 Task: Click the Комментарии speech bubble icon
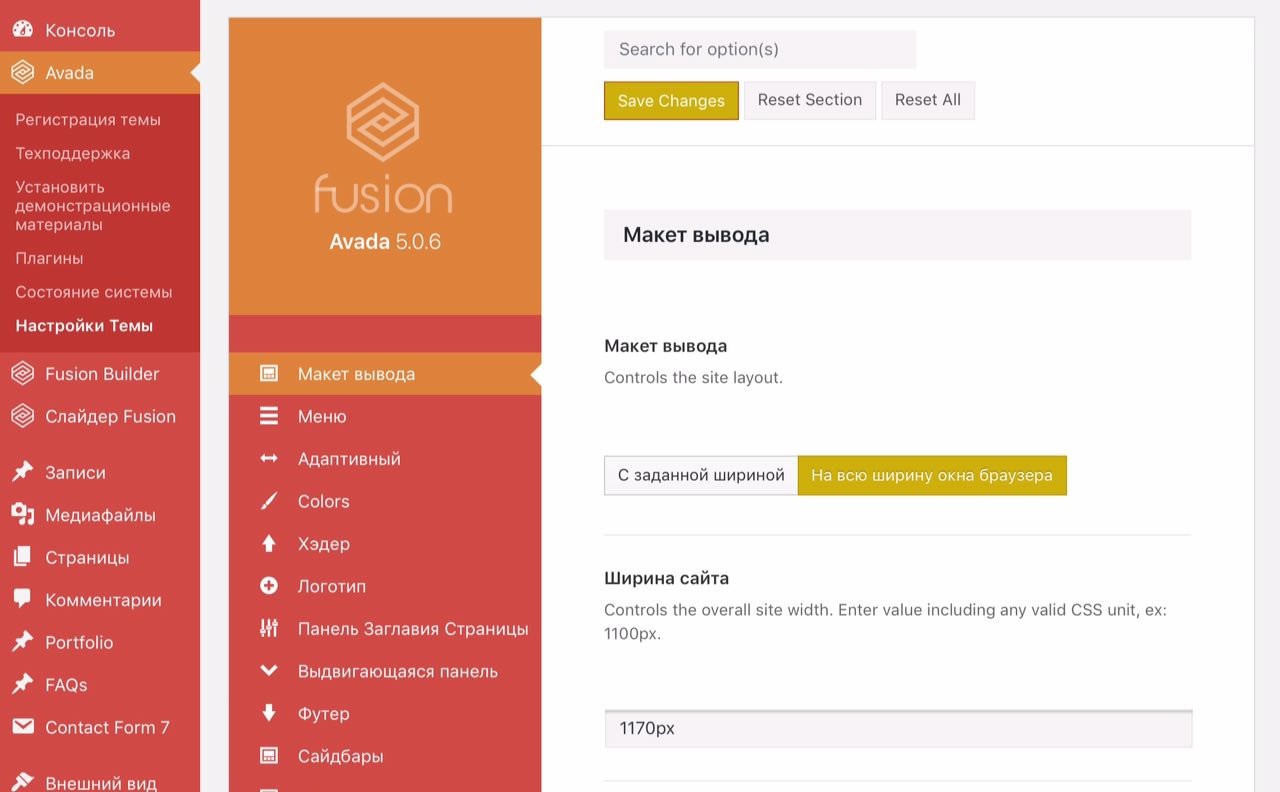(22, 600)
